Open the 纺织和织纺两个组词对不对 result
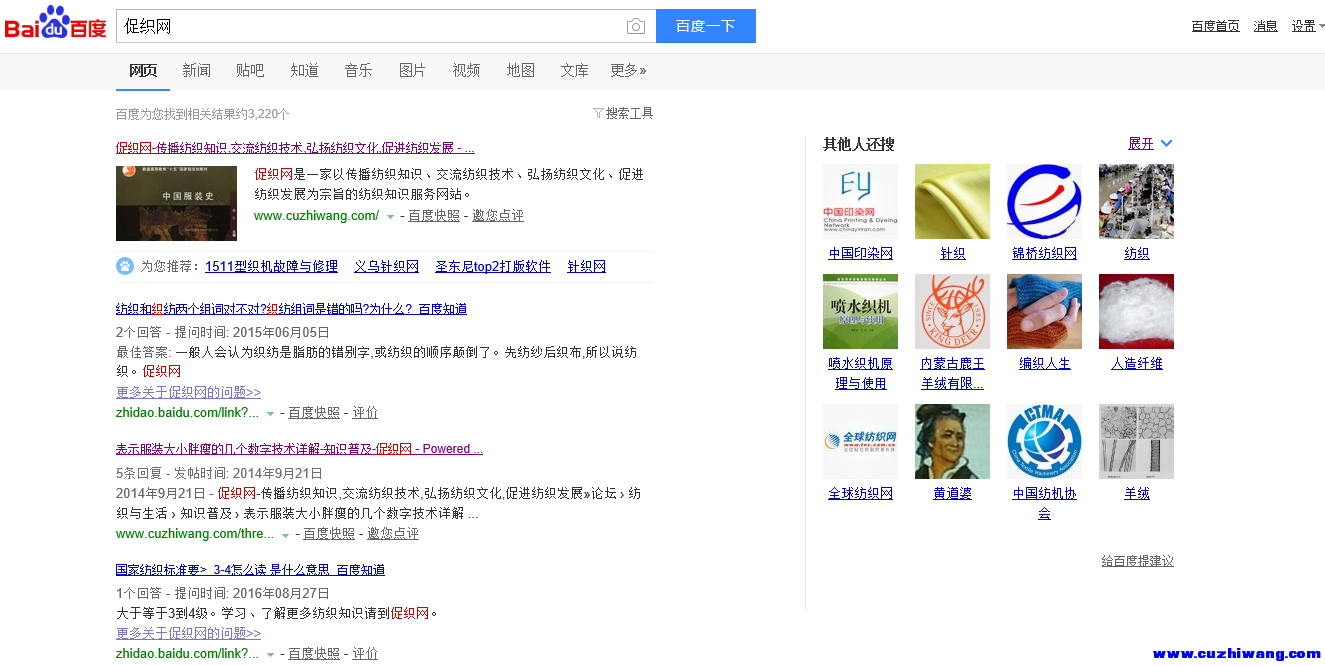This screenshot has height=666, width=1325. point(291,309)
